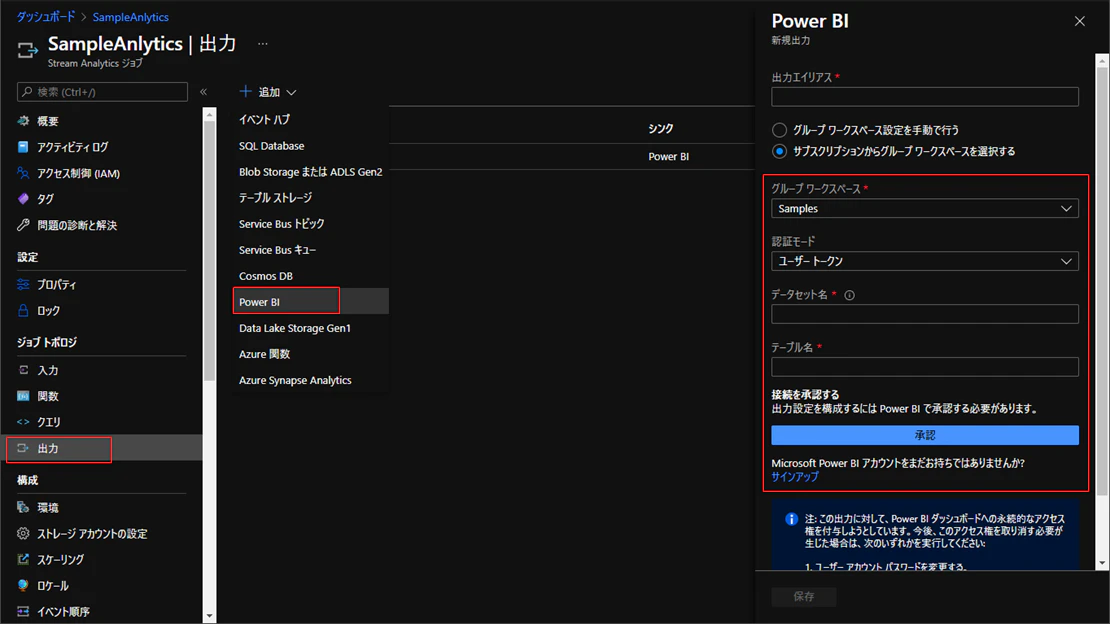Viewport: 1110px width, 624px height.
Task: Click the シンク column header
Action: click(660, 128)
